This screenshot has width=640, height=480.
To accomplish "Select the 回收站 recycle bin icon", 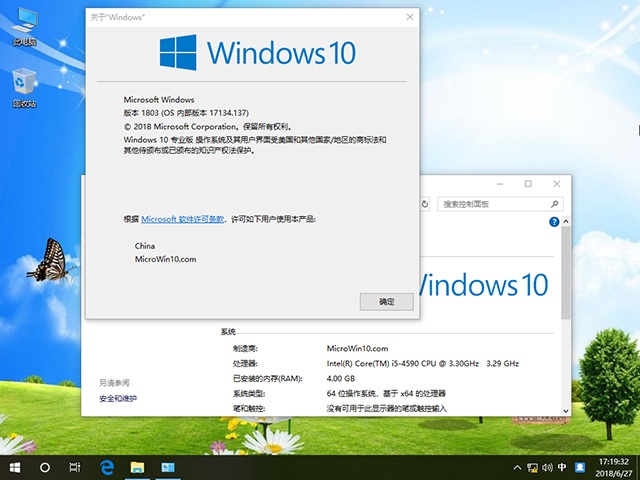I will (x=24, y=88).
